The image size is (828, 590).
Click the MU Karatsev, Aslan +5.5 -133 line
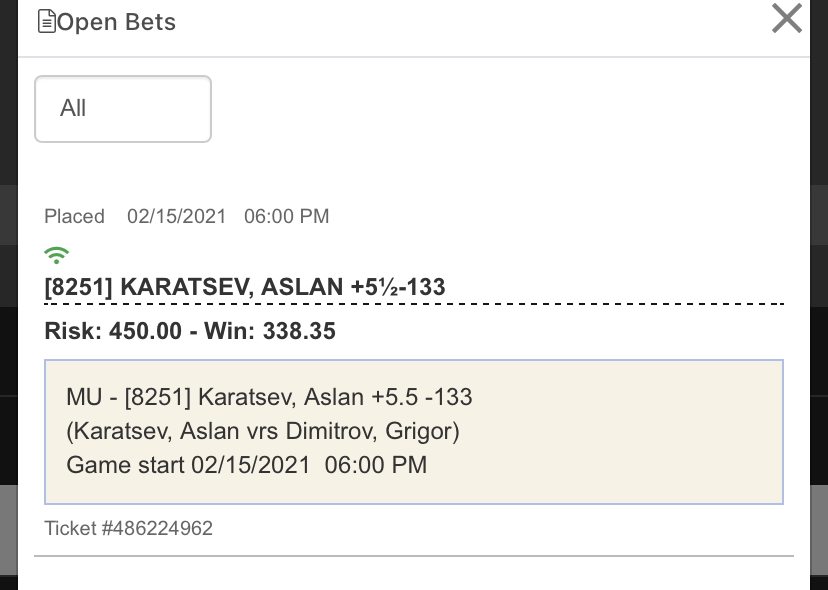click(x=269, y=397)
